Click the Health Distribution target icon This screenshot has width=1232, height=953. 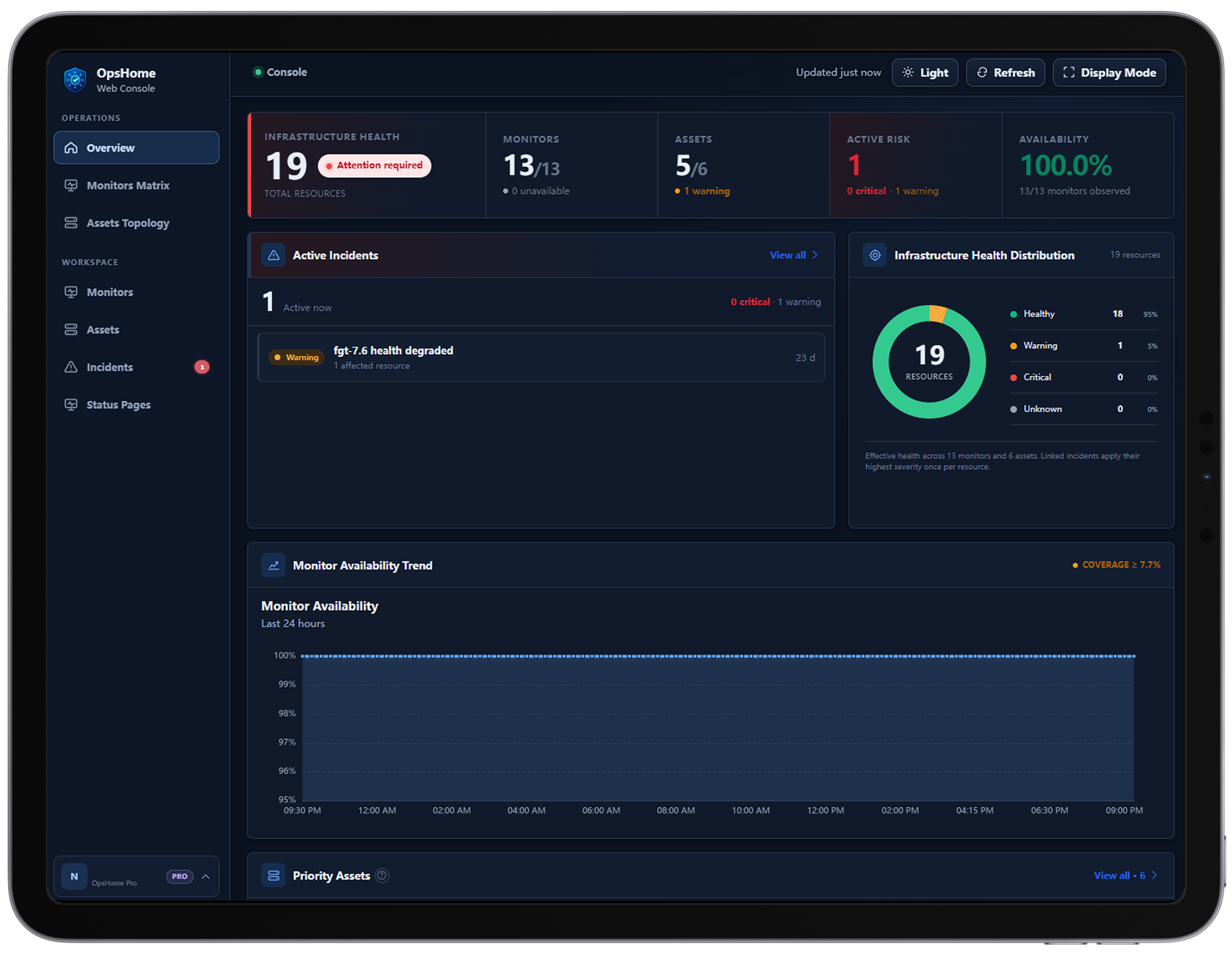[875, 255]
